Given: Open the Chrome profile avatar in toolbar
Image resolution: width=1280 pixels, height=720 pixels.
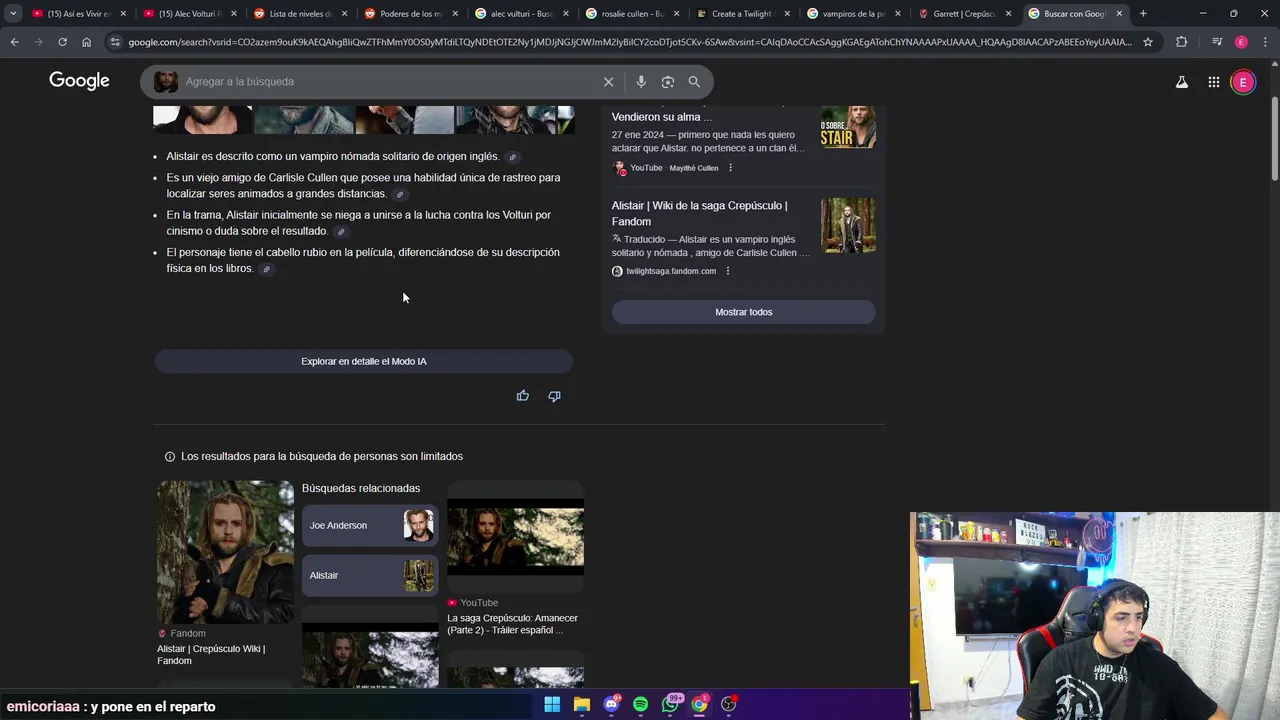Looking at the screenshot, I should (1241, 42).
